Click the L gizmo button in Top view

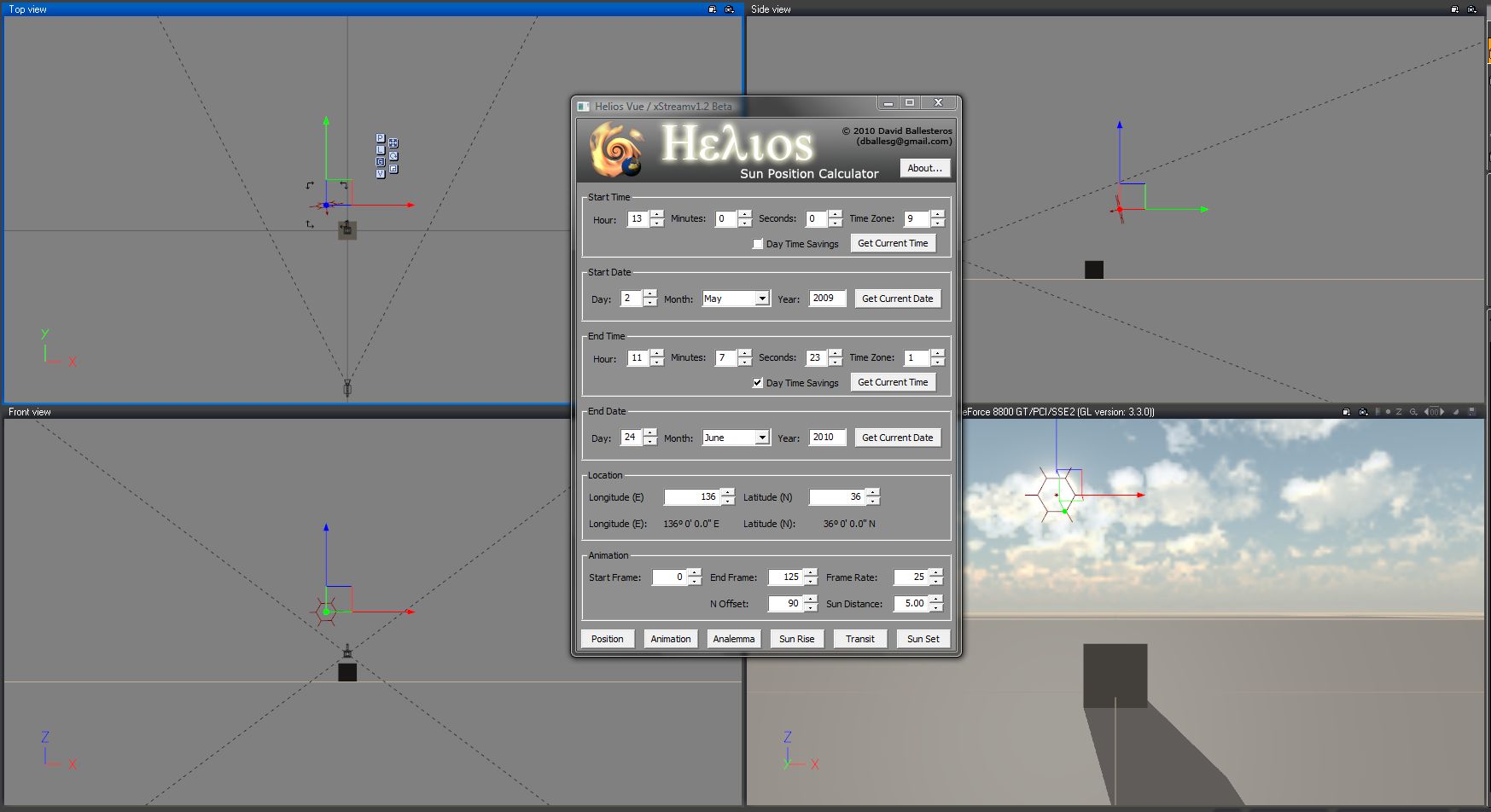(x=380, y=150)
